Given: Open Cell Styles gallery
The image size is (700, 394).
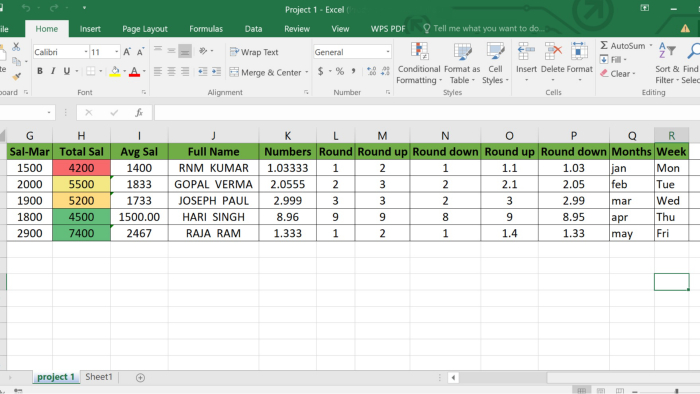Looking at the screenshot, I should [495, 63].
